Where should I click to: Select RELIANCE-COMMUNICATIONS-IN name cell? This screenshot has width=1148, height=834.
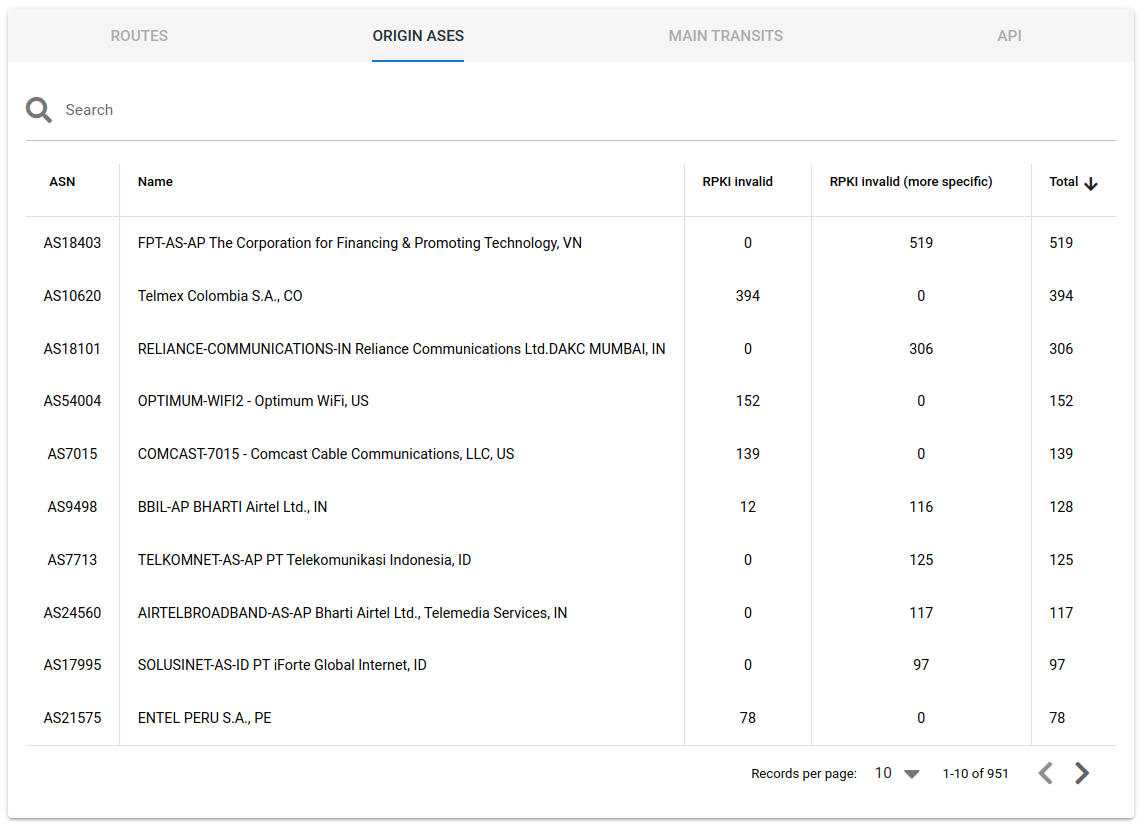[x=401, y=349]
